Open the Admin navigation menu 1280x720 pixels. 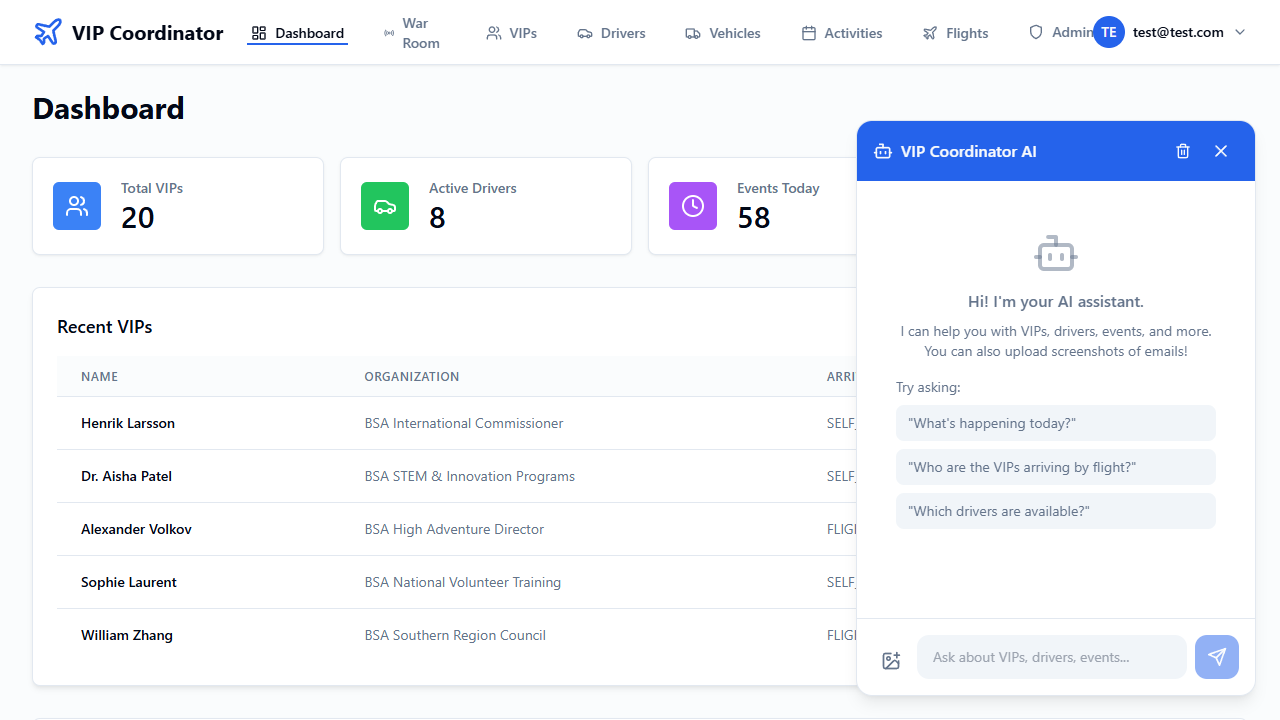tap(1060, 32)
